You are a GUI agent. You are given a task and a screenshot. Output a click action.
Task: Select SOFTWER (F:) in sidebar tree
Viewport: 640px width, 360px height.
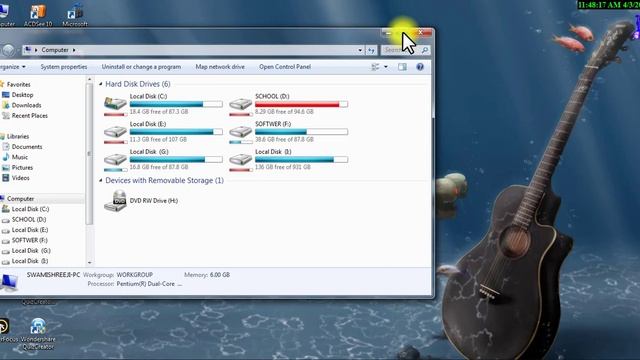[29, 240]
